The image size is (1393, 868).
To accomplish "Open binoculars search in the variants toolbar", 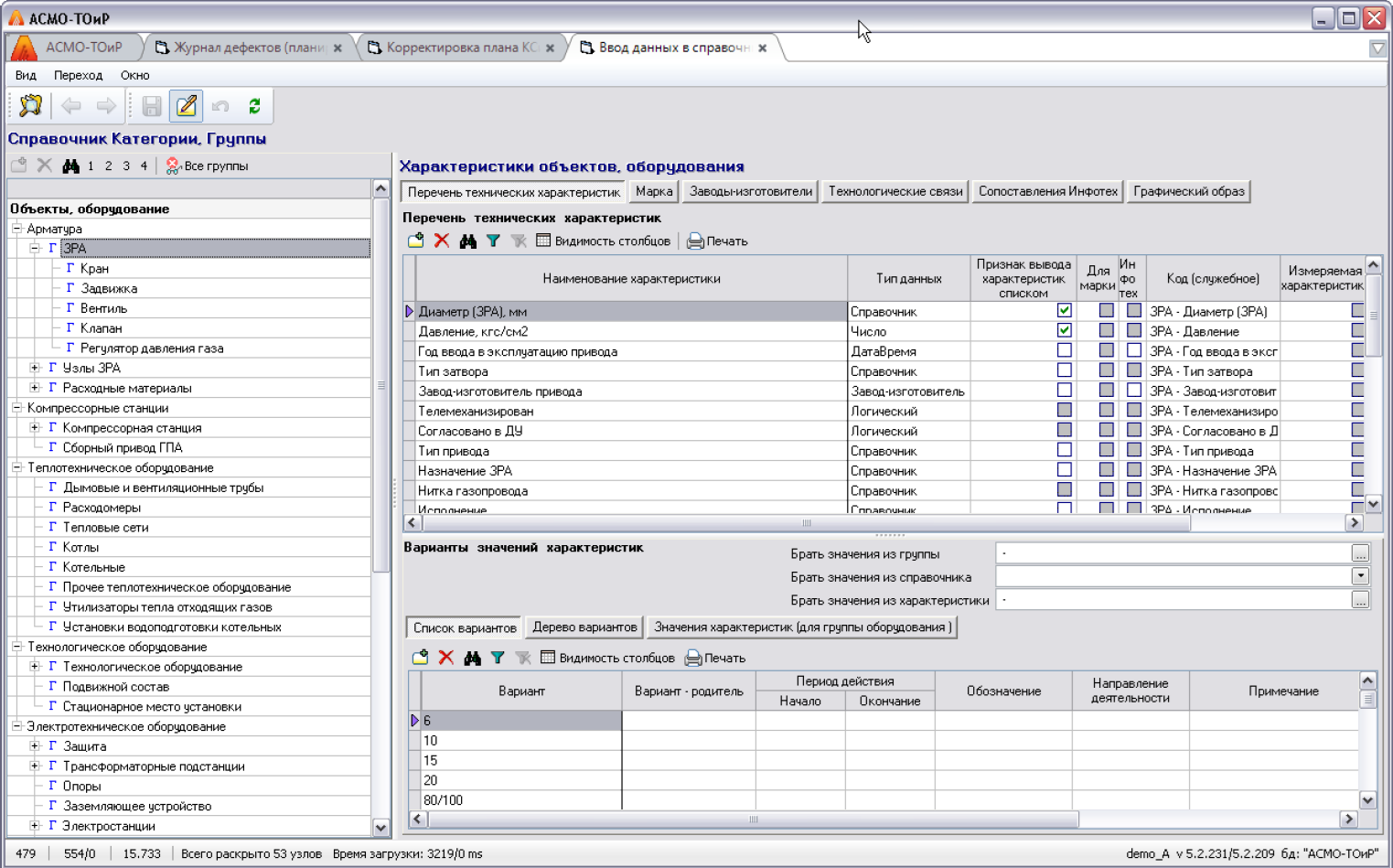I will (x=472, y=658).
